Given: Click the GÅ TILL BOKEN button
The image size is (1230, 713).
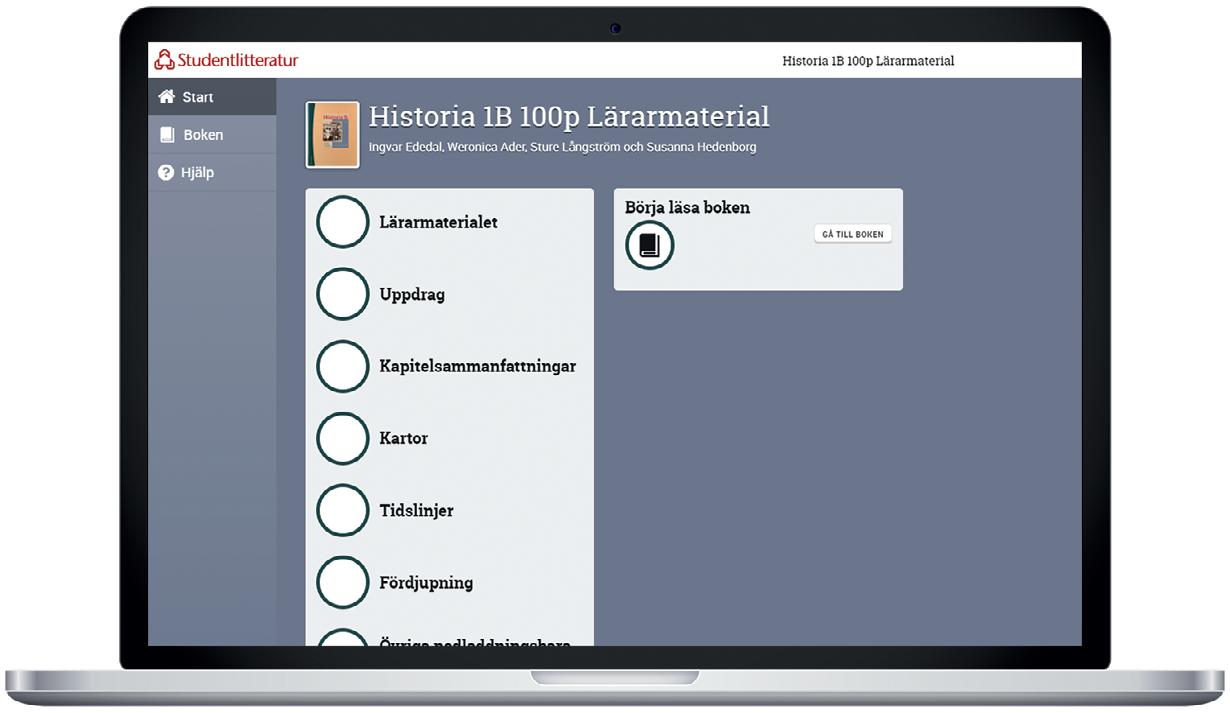Looking at the screenshot, I should [853, 234].
